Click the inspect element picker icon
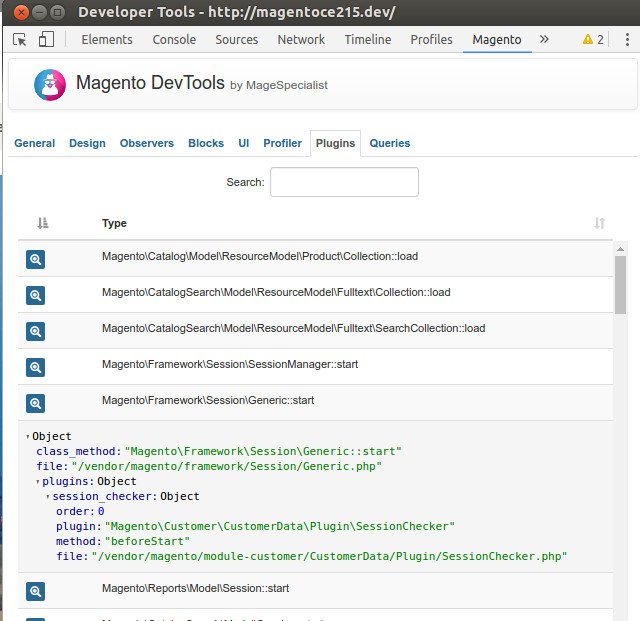Screen dimensions: 640x621 [20, 40]
